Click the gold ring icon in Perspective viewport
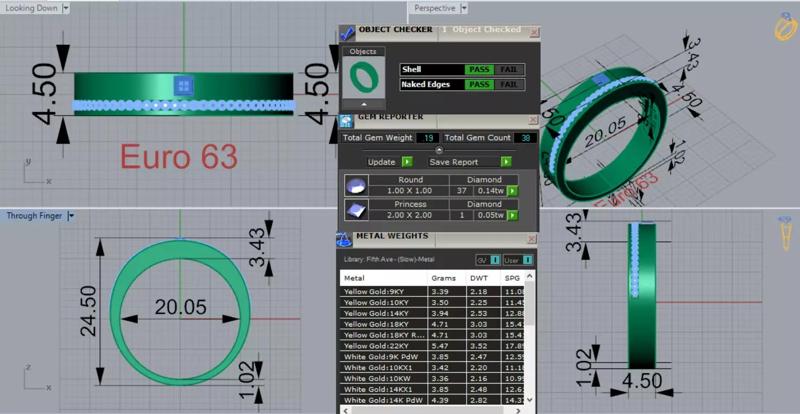The height and width of the screenshot is (414, 800). (786, 29)
